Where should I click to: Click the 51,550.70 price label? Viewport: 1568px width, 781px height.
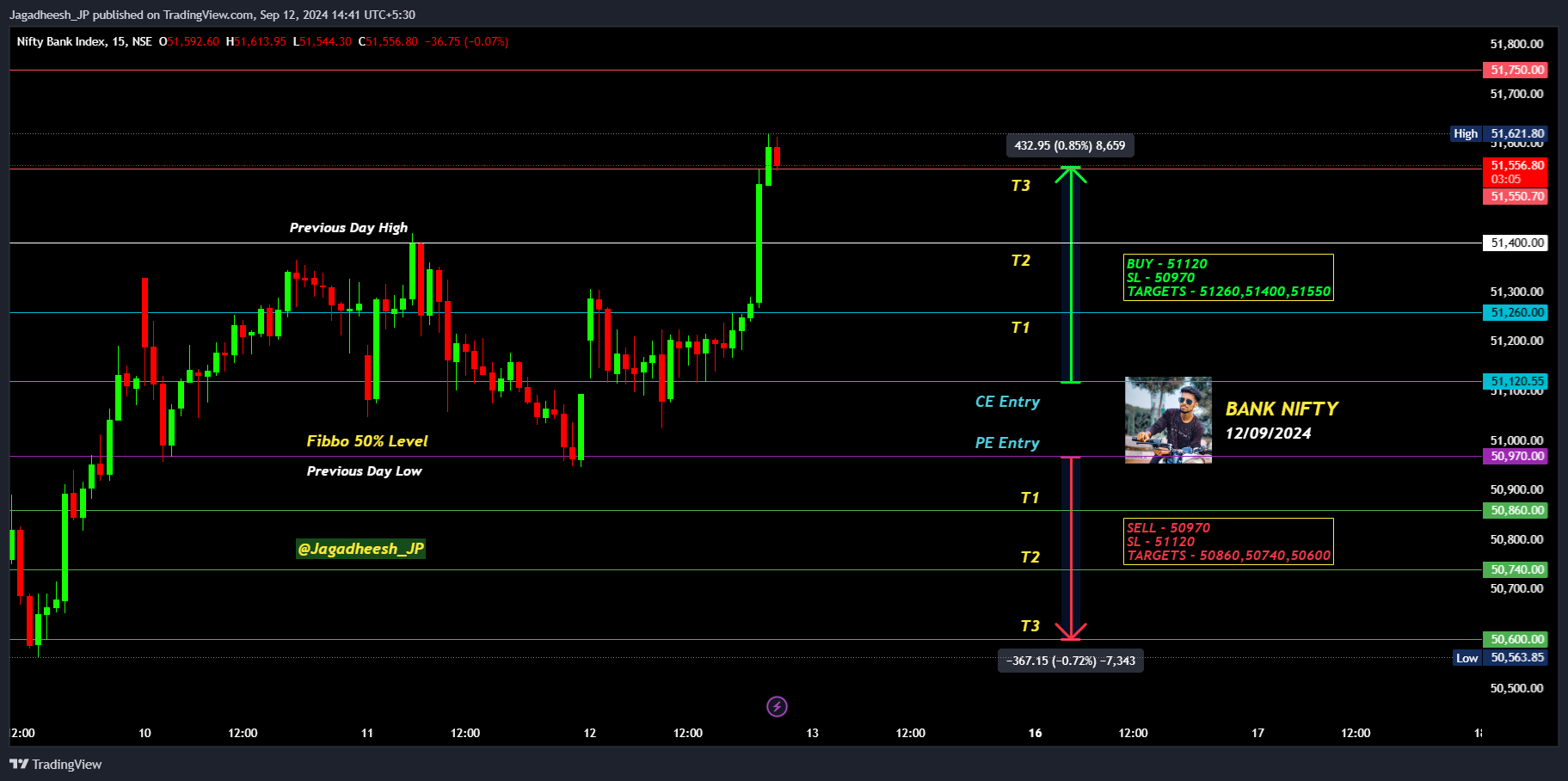(1516, 196)
